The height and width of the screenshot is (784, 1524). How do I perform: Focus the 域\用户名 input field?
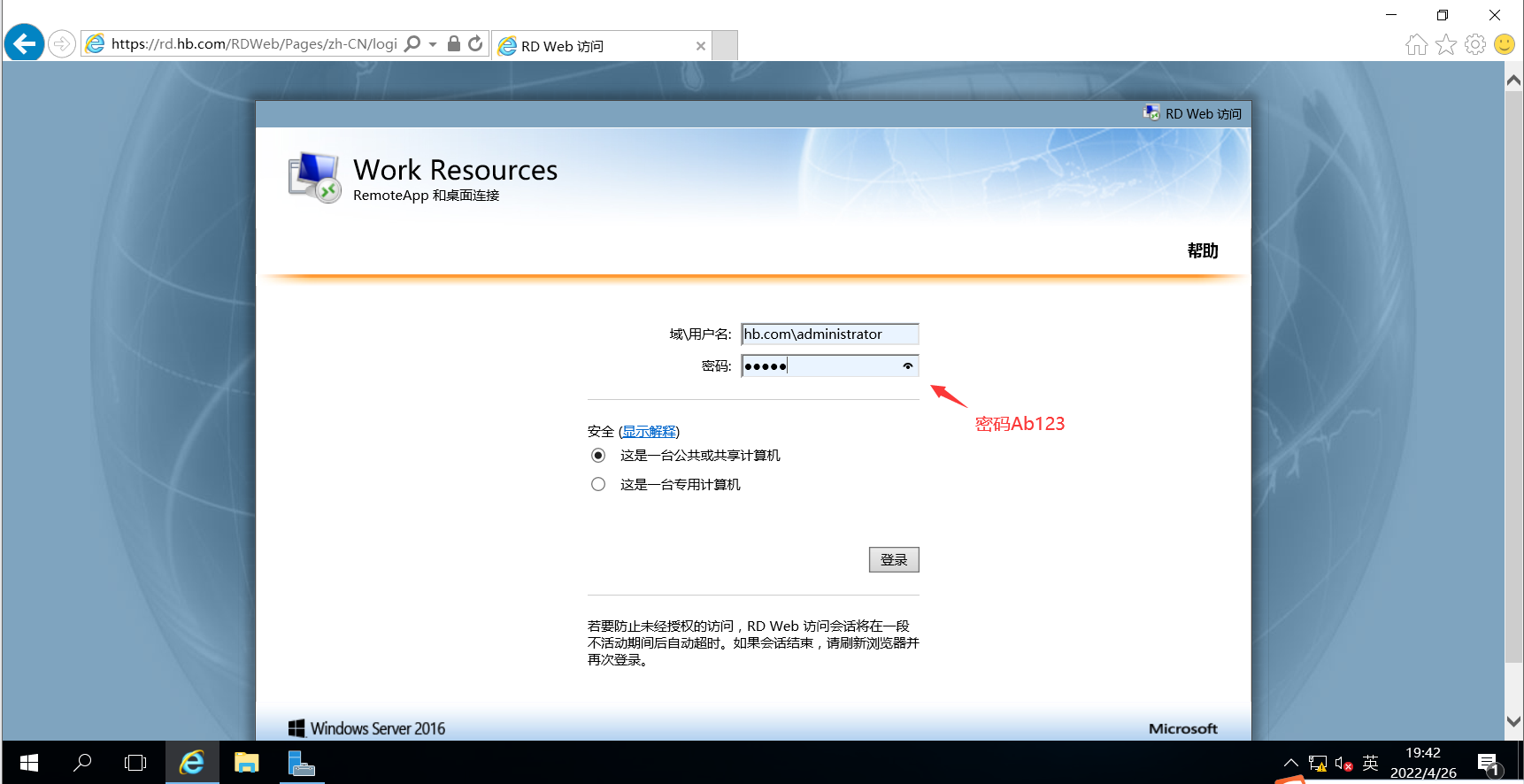click(x=830, y=334)
